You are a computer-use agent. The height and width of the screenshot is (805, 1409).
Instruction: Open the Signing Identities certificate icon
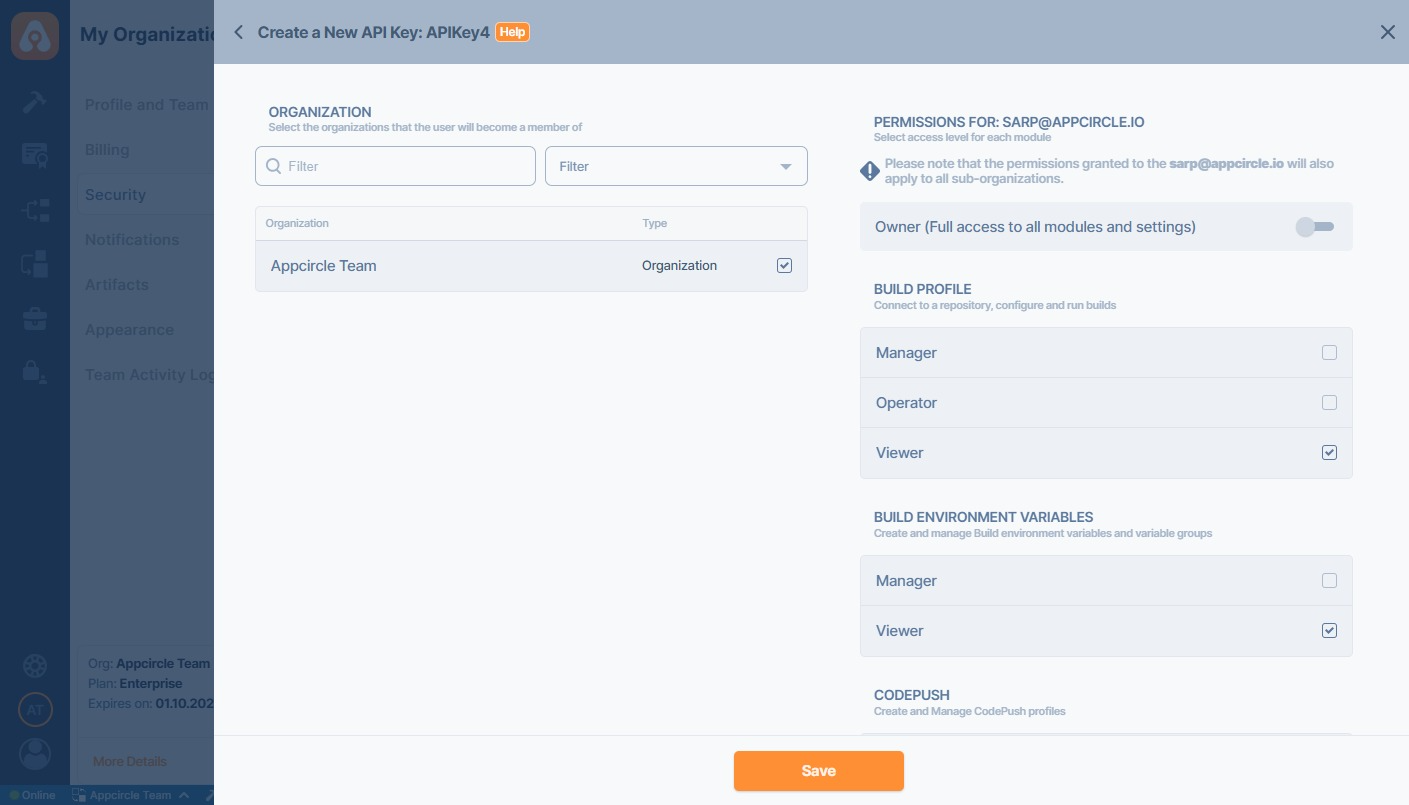click(x=35, y=155)
